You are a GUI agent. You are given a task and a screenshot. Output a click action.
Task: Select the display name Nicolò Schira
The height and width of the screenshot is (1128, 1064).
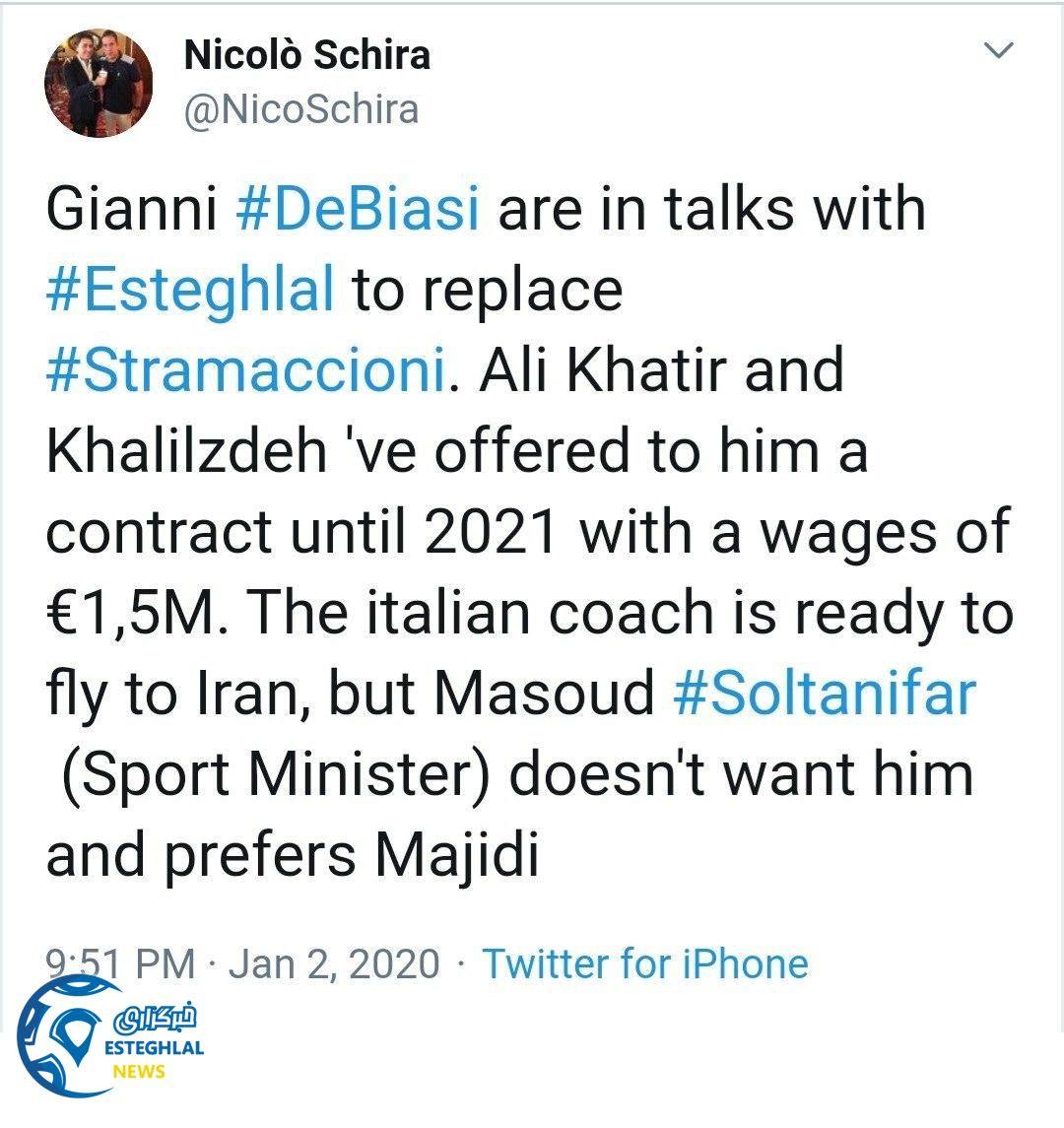point(308,56)
